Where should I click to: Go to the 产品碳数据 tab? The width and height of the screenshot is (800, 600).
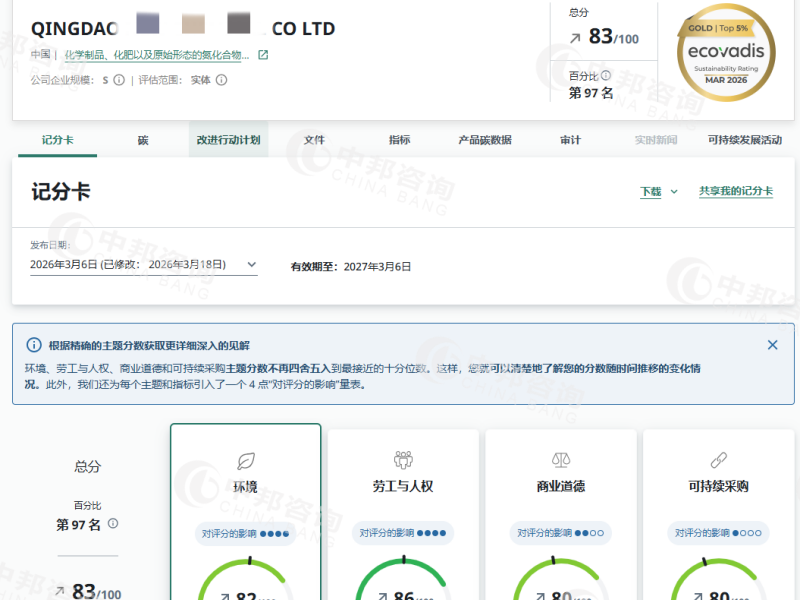click(x=484, y=140)
